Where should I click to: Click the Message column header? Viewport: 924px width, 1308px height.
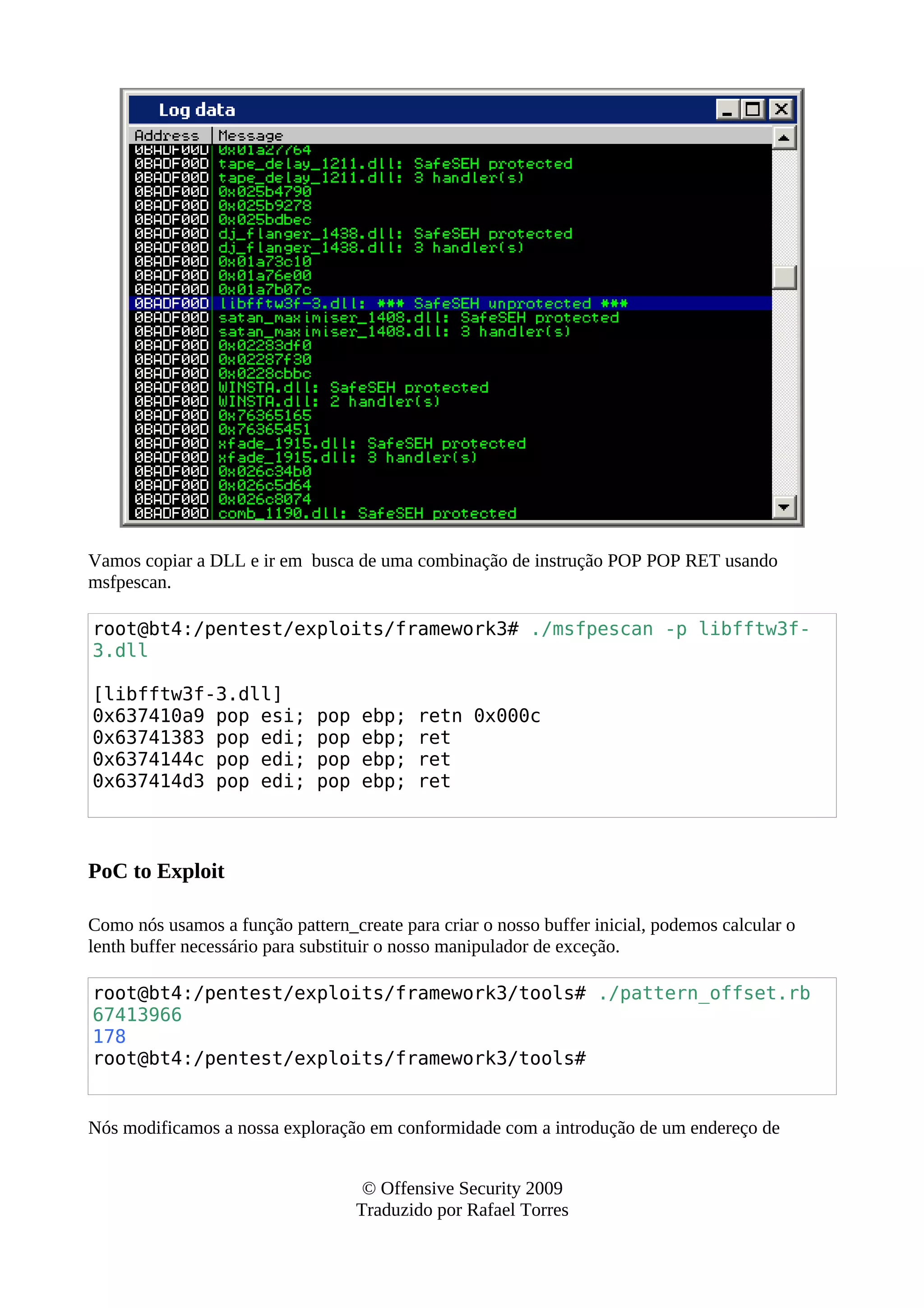(x=493, y=135)
